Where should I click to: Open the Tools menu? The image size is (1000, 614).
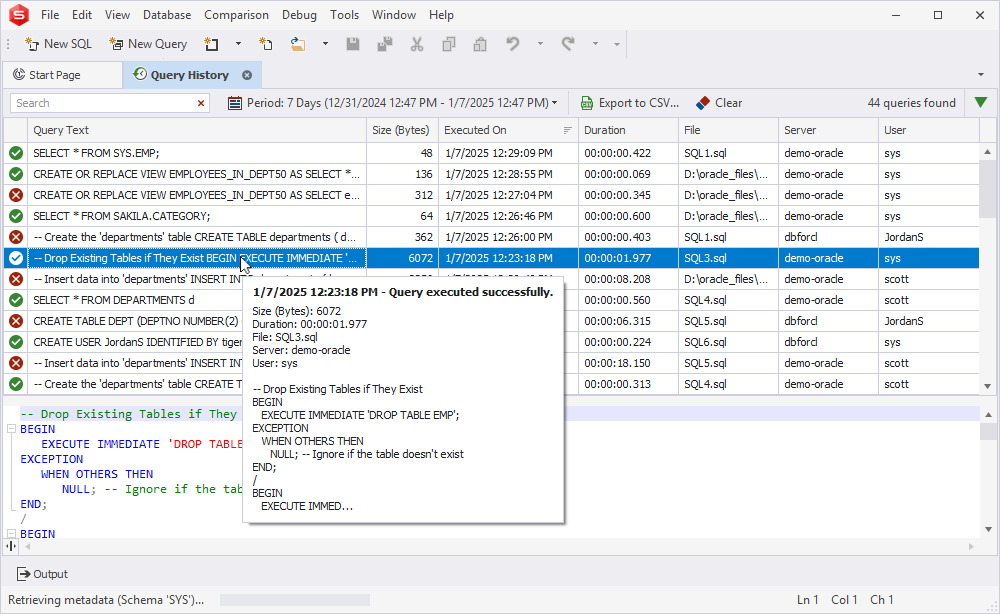coord(344,15)
